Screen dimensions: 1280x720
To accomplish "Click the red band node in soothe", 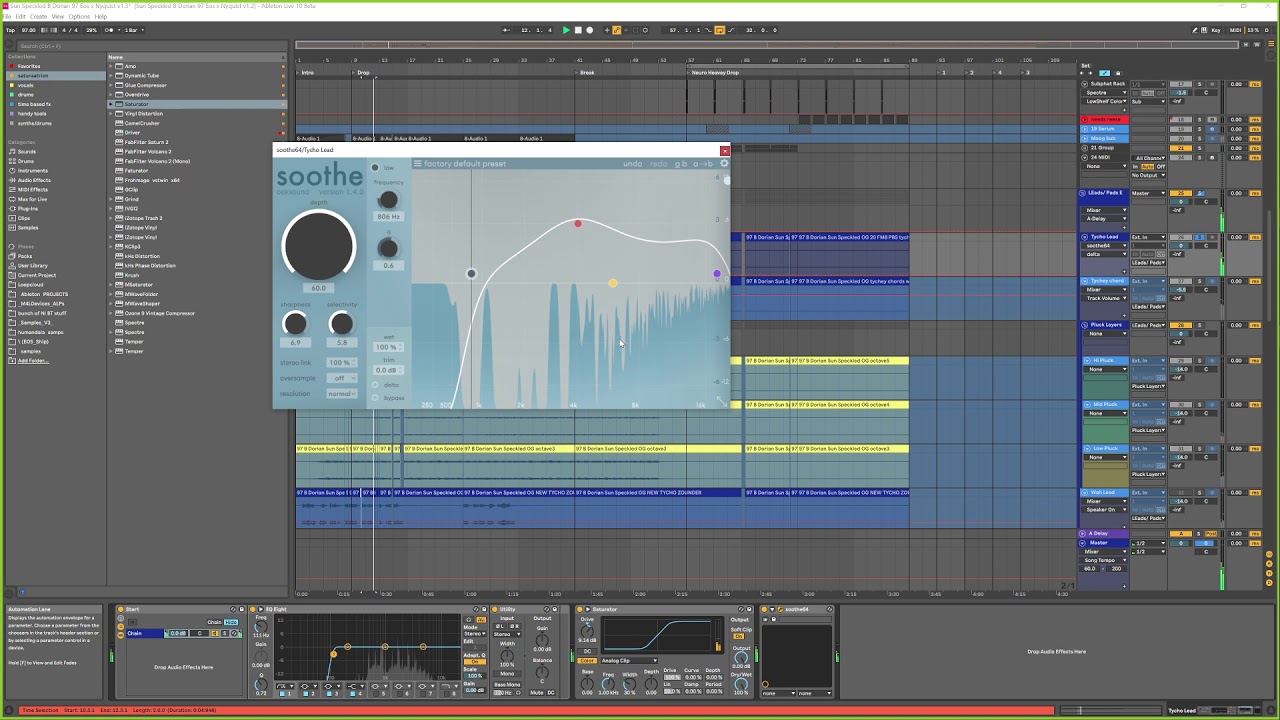I will point(577,223).
